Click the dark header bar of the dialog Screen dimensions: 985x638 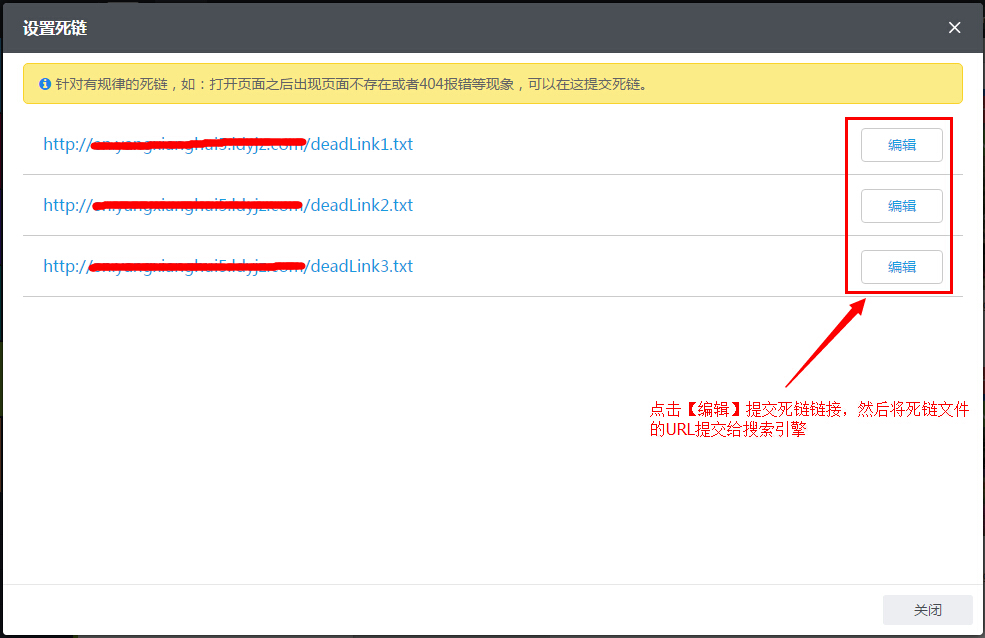[500, 28]
